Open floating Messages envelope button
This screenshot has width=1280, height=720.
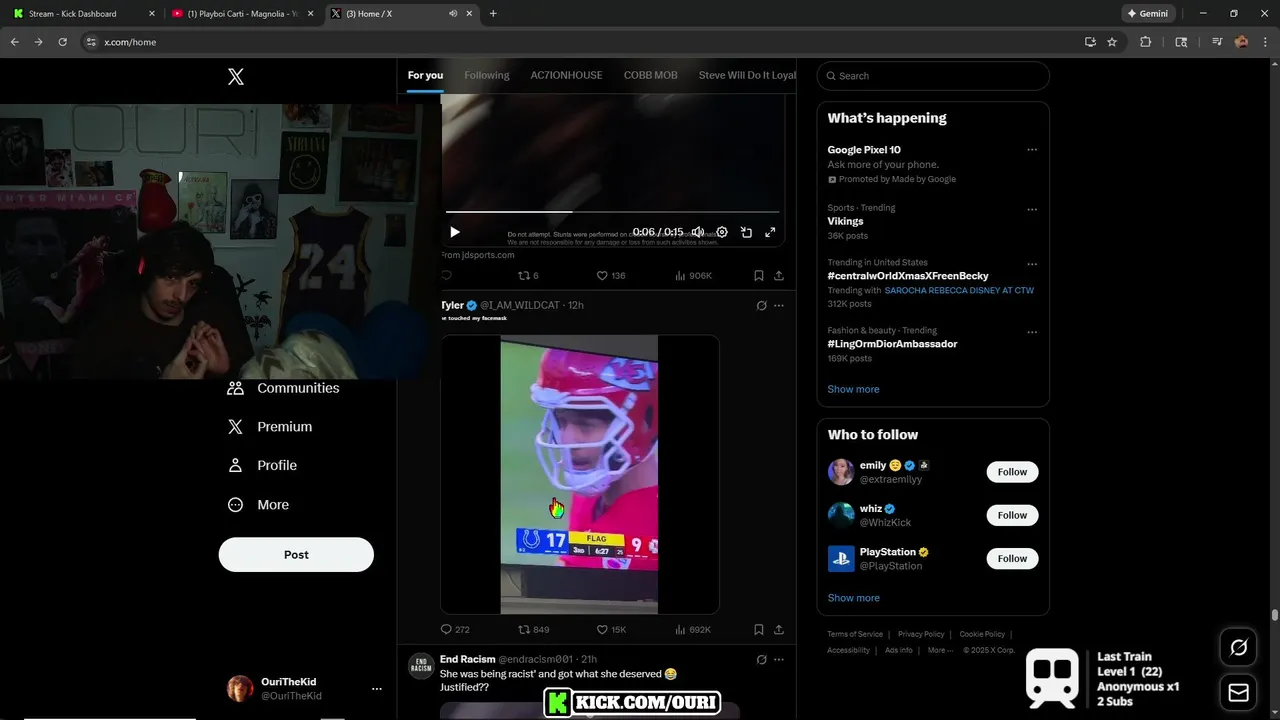pyautogui.click(x=1238, y=692)
